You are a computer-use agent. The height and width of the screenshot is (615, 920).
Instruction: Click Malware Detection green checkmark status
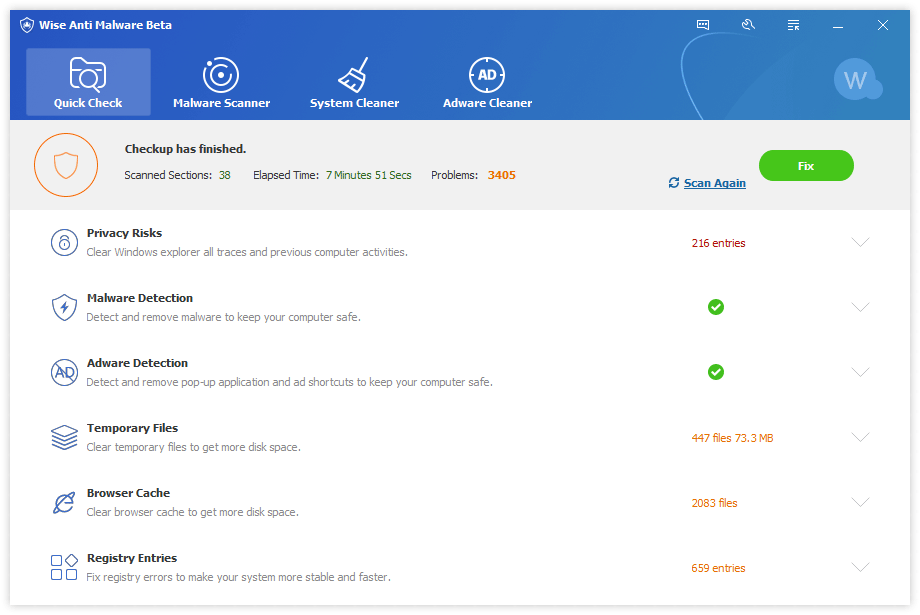pyautogui.click(x=716, y=307)
